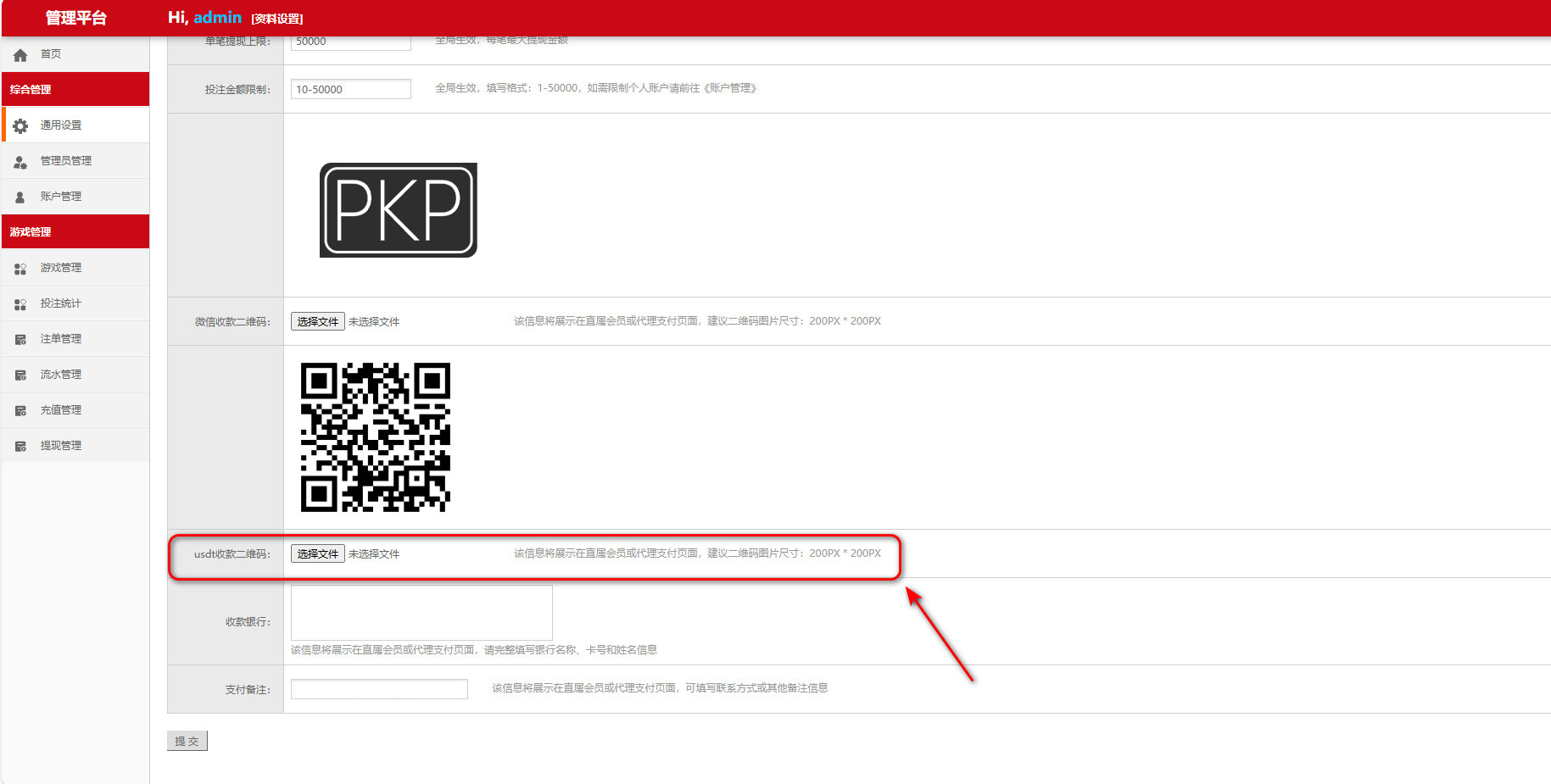This screenshot has height=784, width=1551.
Task: Click the 投注金额限制 input field
Action: tap(351, 89)
